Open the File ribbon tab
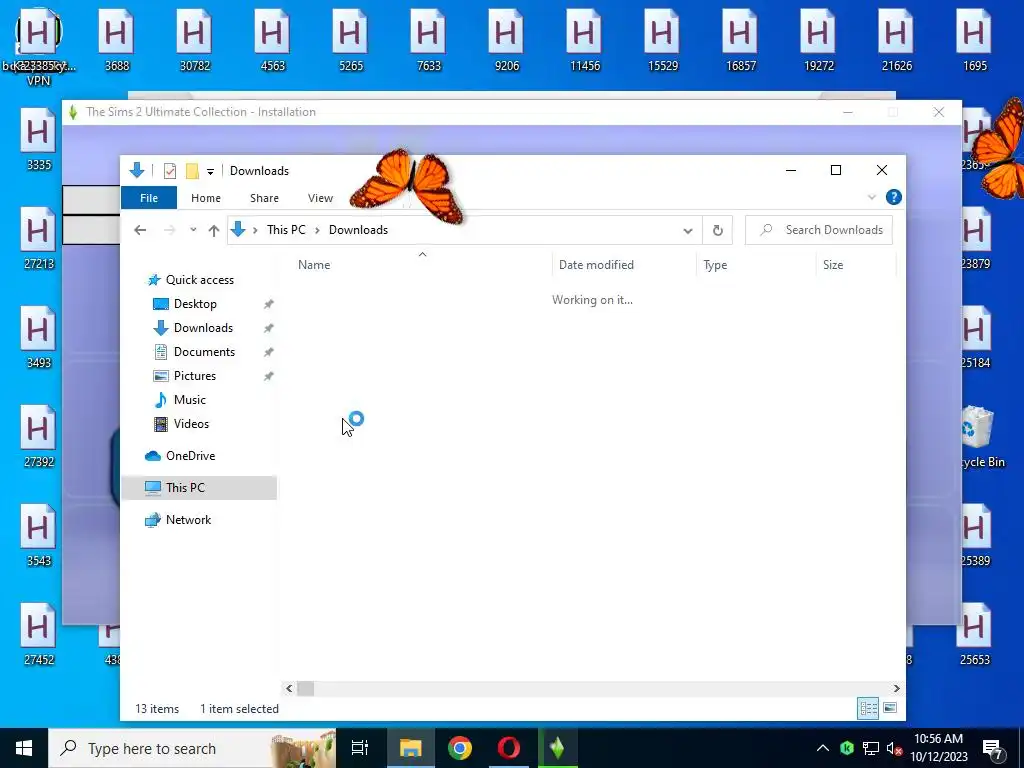The width and height of the screenshot is (1024, 768). coord(148,198)
